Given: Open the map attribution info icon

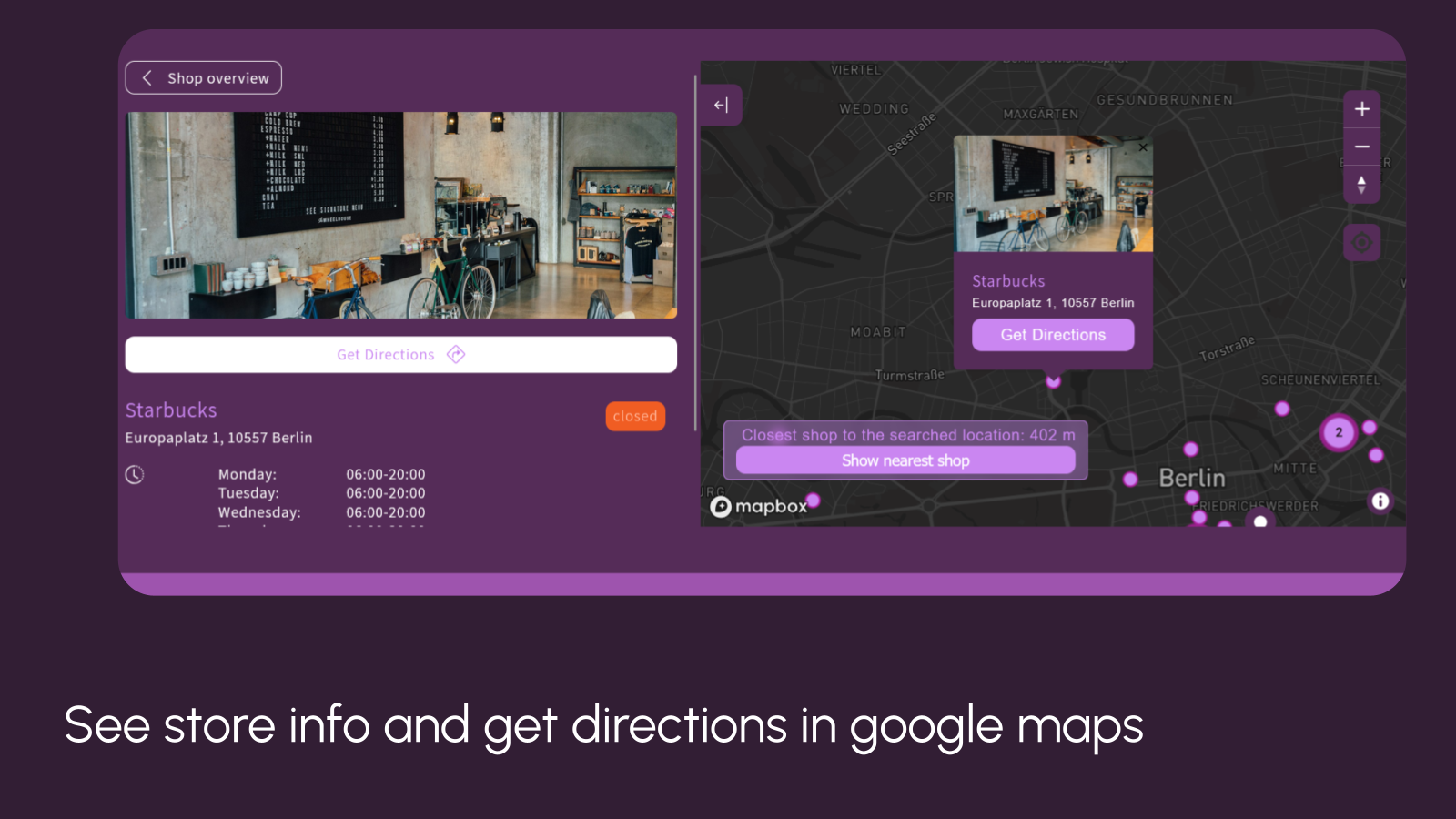Looking at the screenshot, I should pos(1380,500).
